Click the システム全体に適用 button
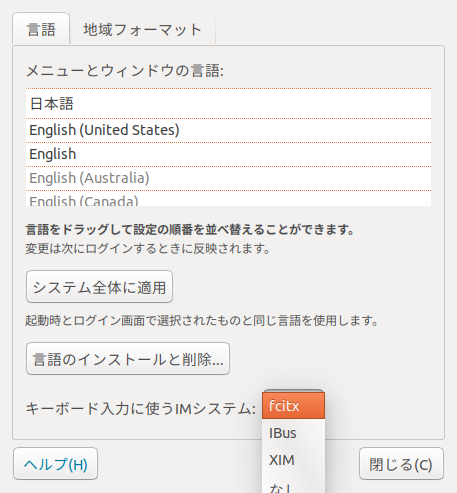 pyautogui.click(x=99, y=287)
